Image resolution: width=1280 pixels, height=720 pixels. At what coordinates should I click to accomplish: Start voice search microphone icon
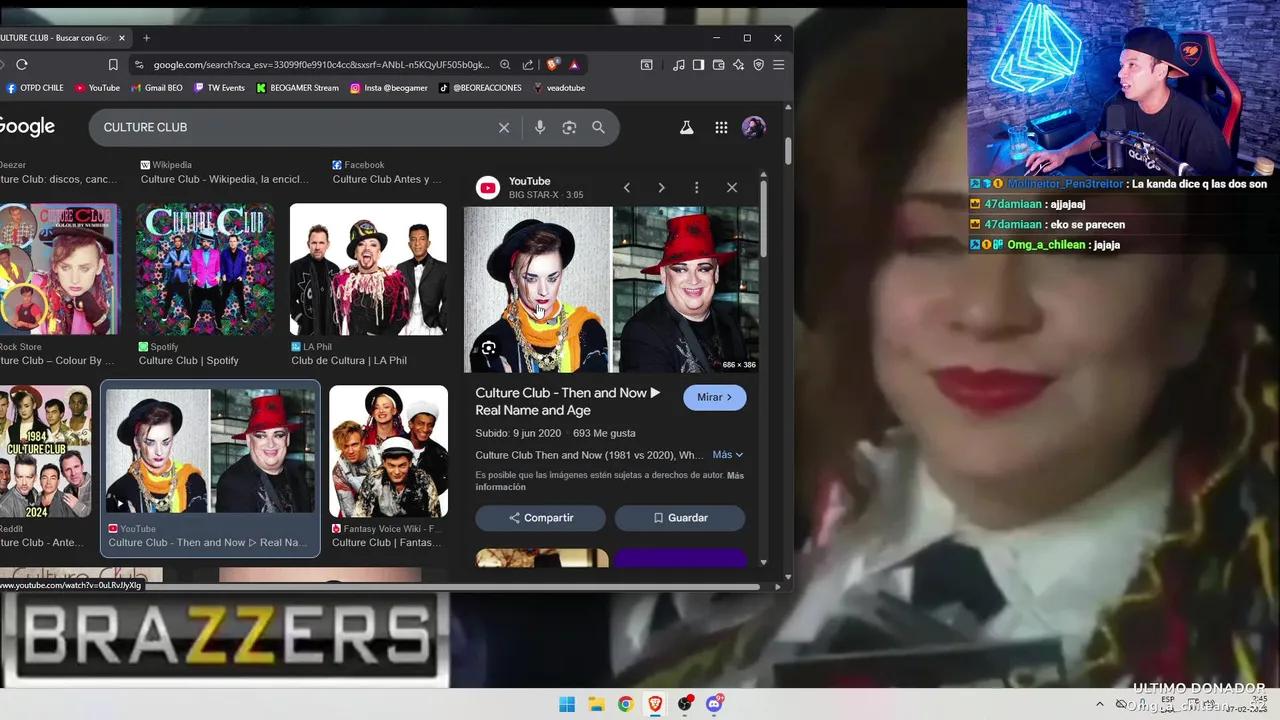[x=540, y=127]
